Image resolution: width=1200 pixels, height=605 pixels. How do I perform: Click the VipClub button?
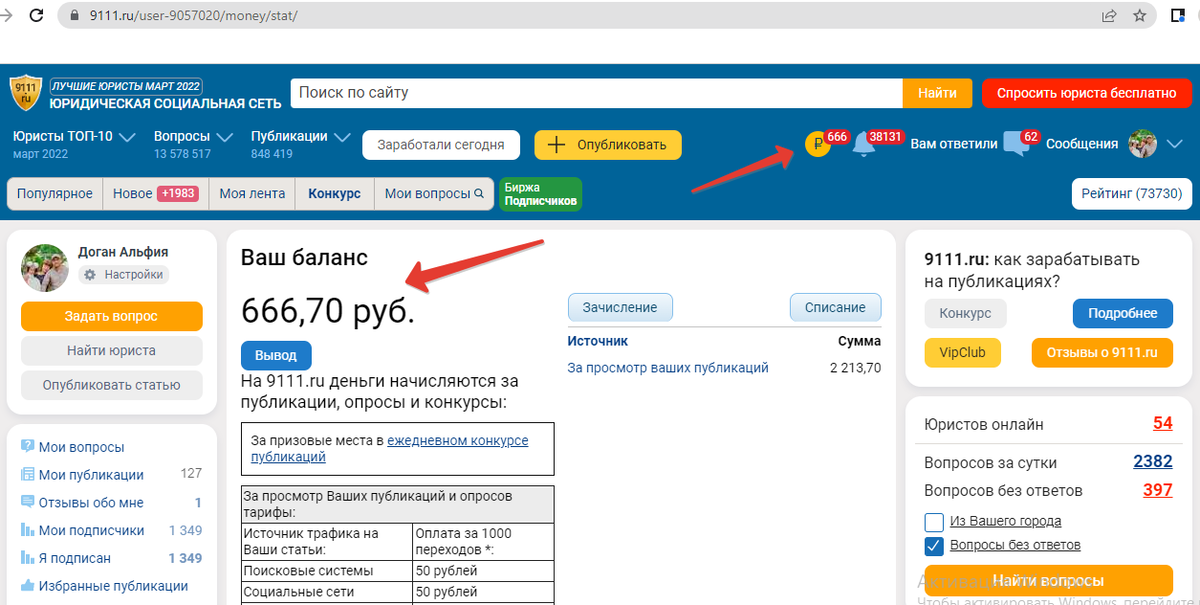[x=962, y=352]
